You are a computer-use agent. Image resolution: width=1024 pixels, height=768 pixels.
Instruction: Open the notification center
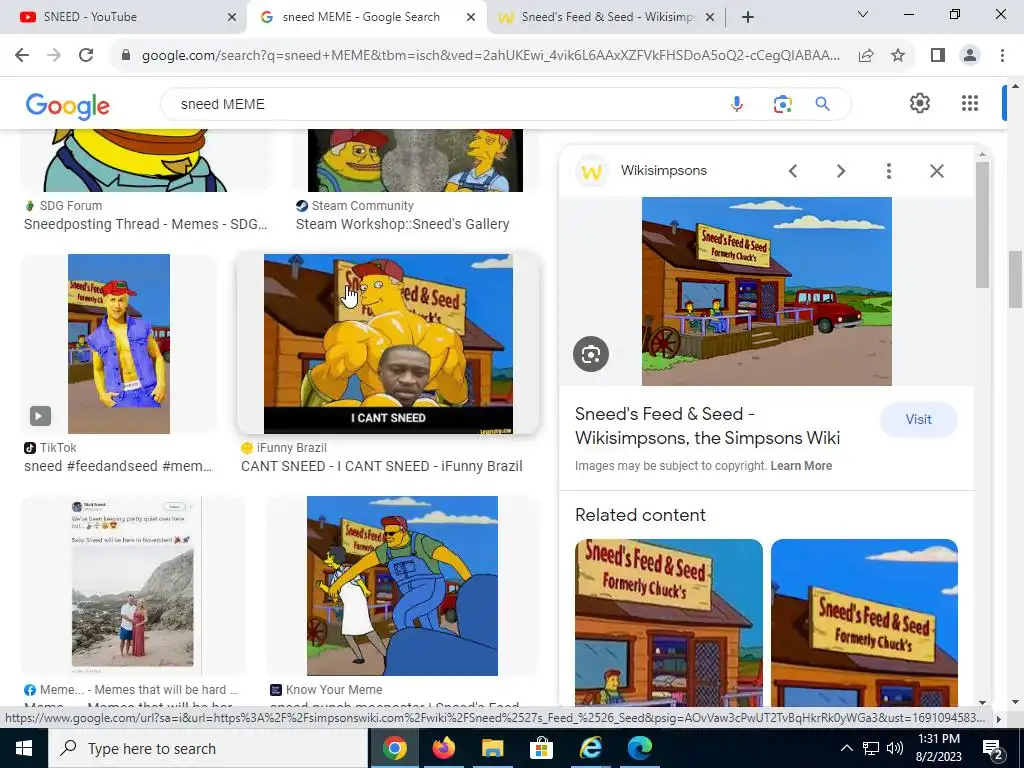993,748
